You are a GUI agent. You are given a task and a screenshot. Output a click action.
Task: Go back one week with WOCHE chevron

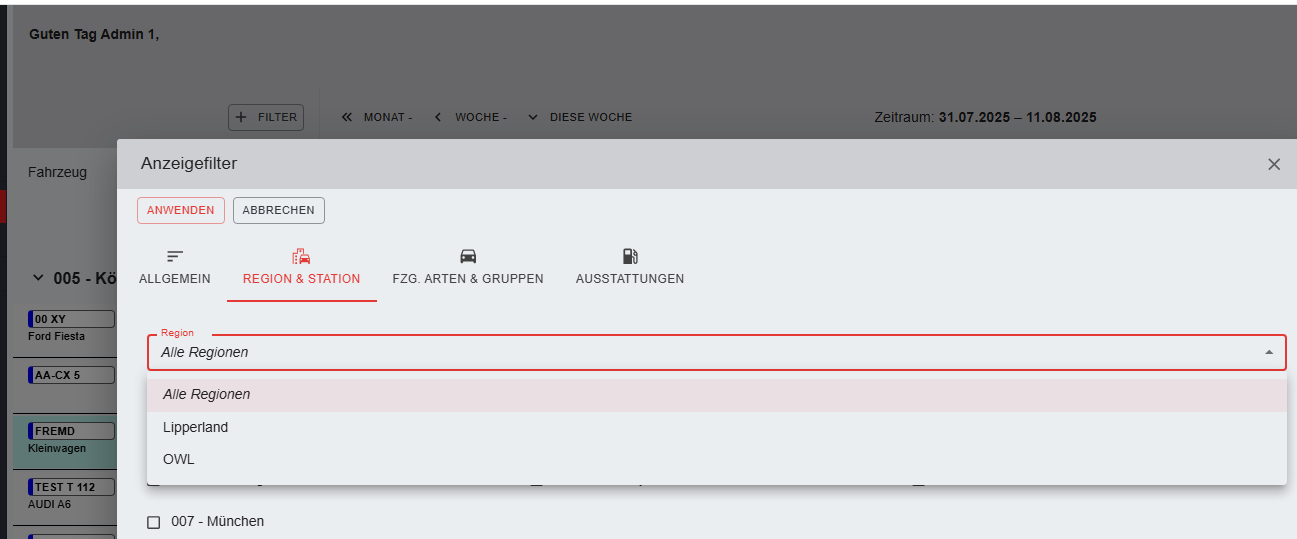[438, 117]
